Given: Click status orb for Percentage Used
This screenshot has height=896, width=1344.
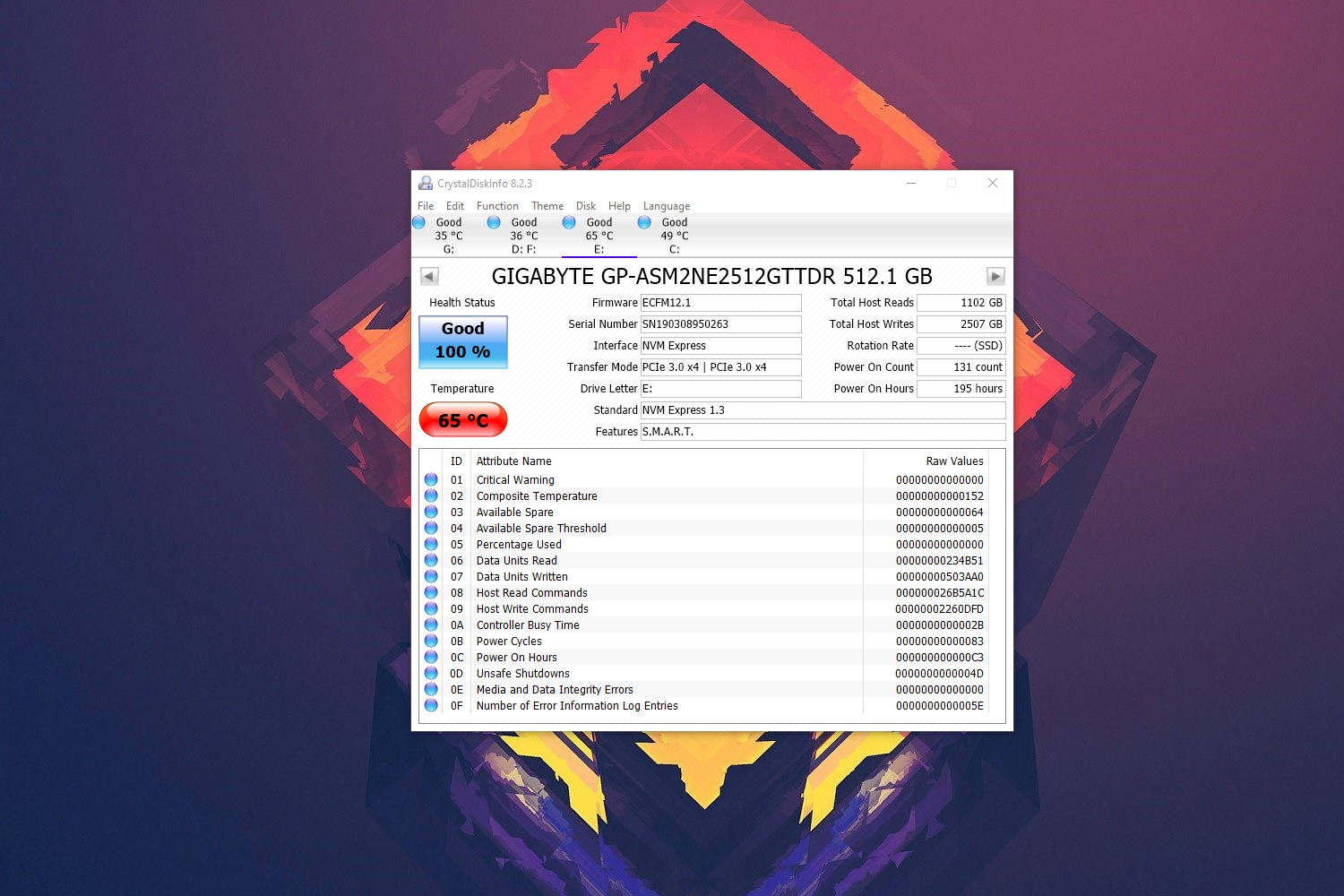Looking at the screenshot, I should click(x=431, y=544).
